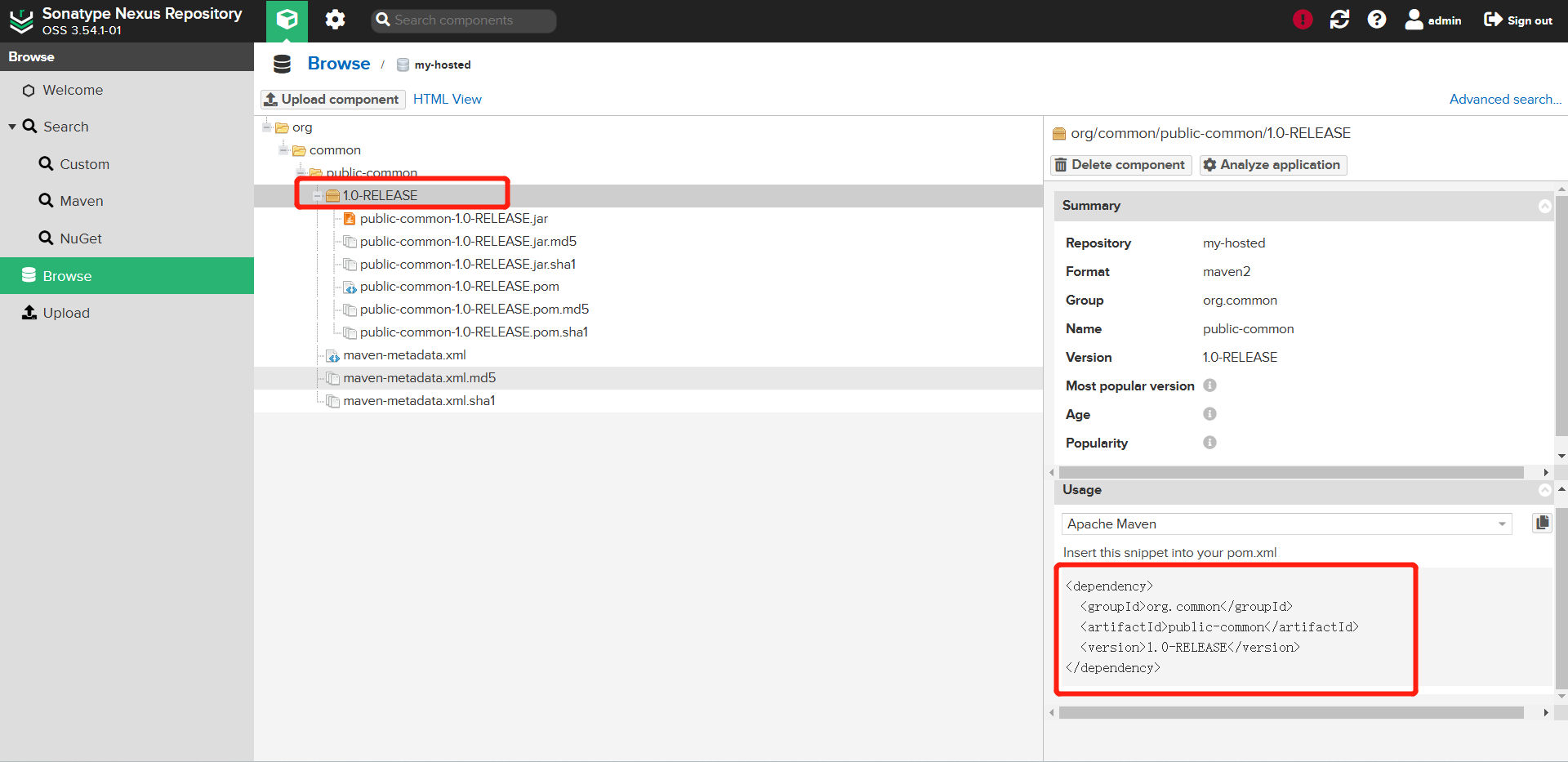The height and width of the screenshot is (762, 1568).
Task: Select public-common-1.0-RELEASE.jar.sha1
Action: [x=468, y=265]
